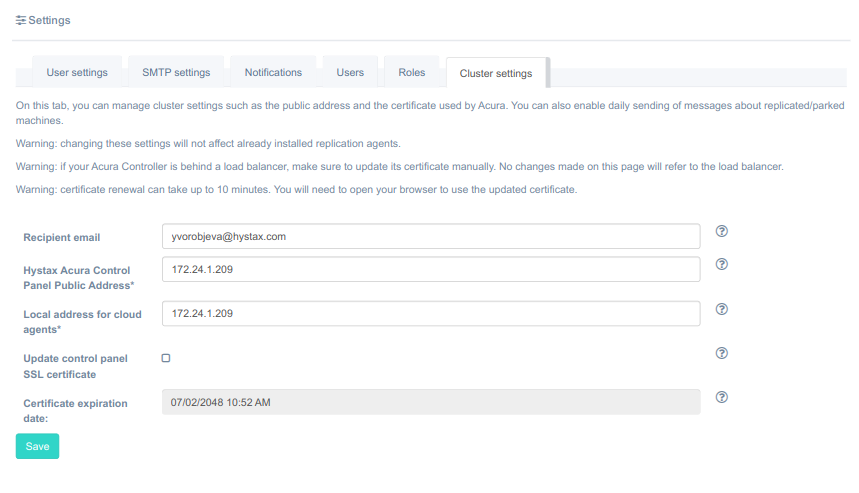
Task: Switch to the User settings tab
Action: click(x=77, y=73)
